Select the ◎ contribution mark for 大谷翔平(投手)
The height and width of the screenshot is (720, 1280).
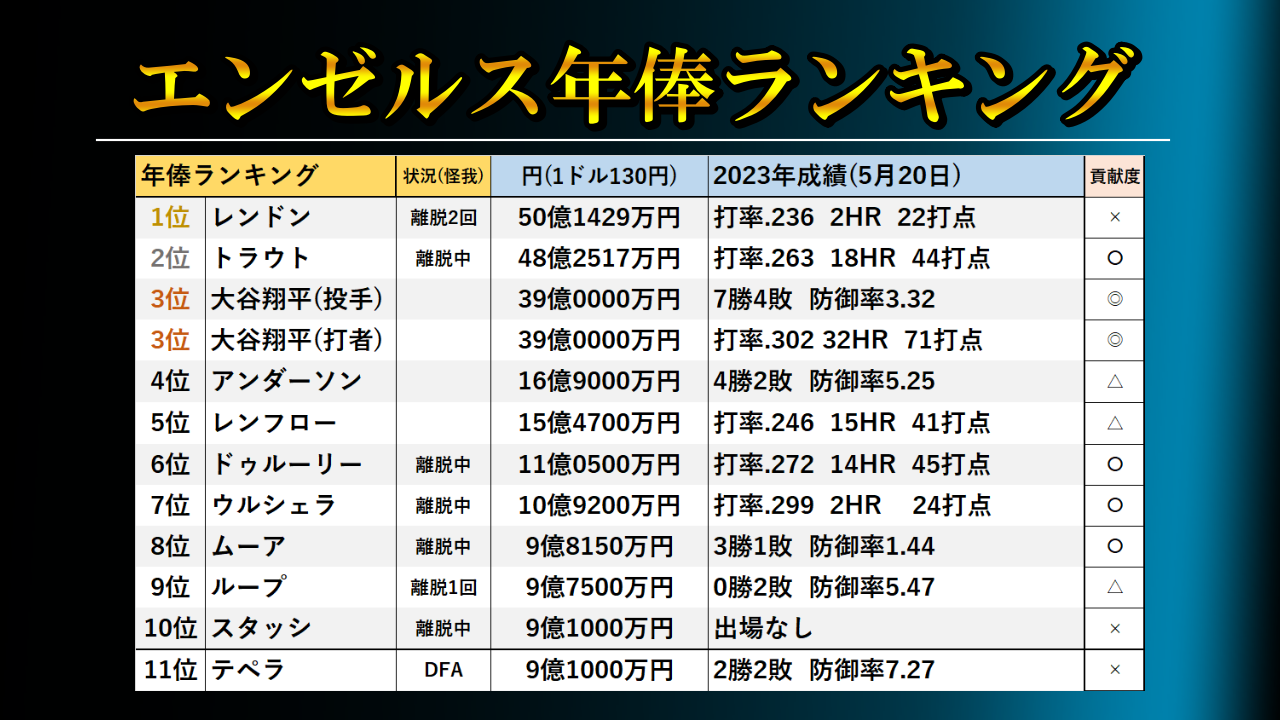(1113, 299)
